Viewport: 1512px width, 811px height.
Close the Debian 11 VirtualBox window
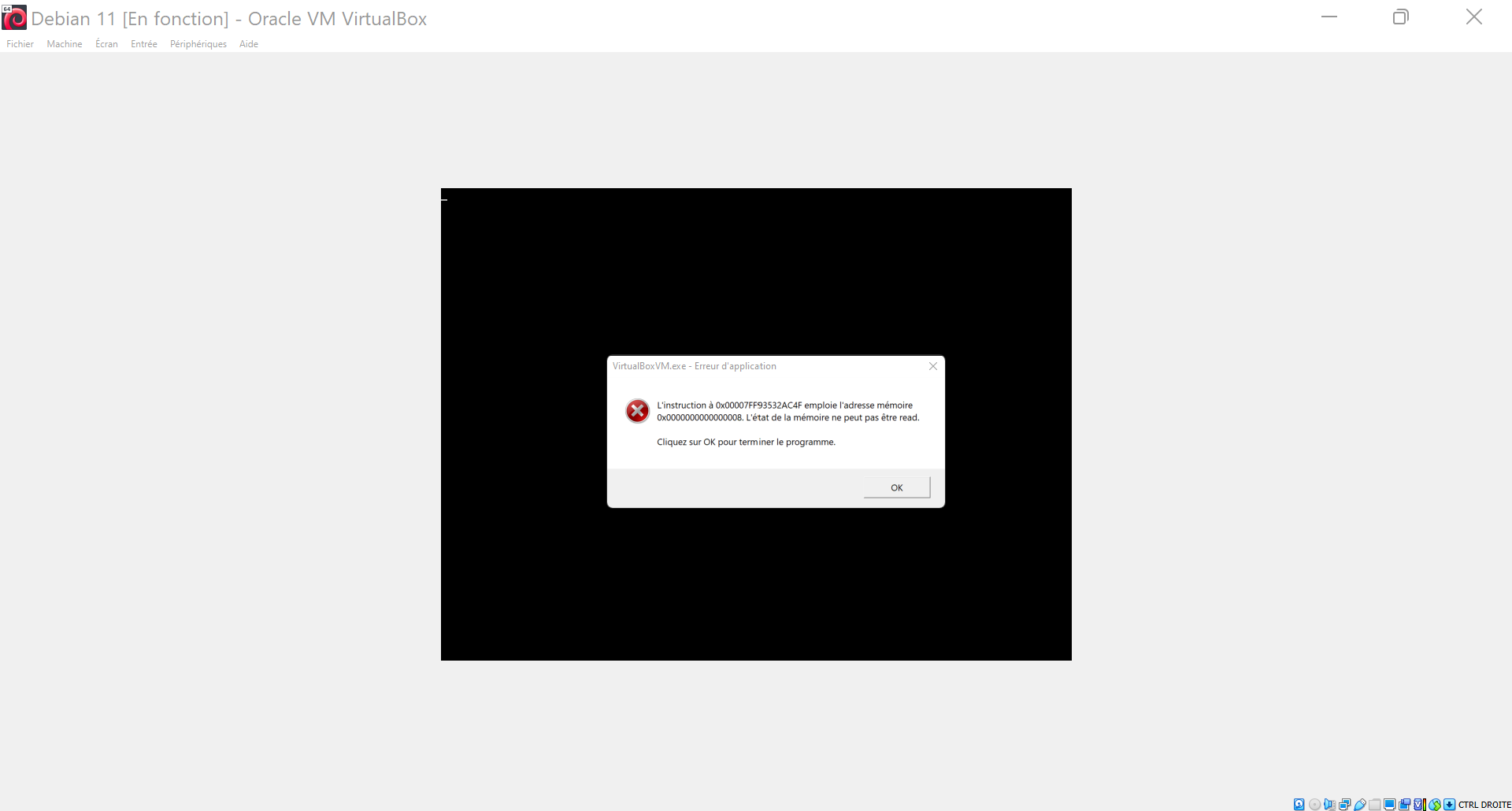coord(1474,17)
